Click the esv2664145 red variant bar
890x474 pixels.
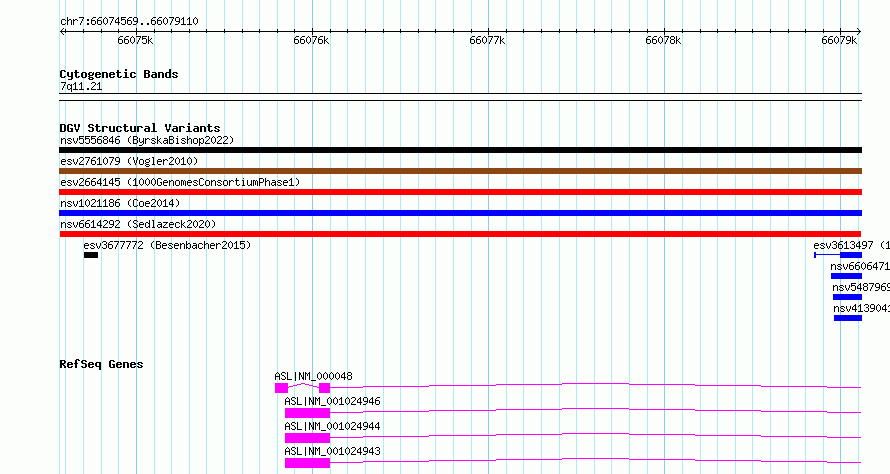[460, 192]
